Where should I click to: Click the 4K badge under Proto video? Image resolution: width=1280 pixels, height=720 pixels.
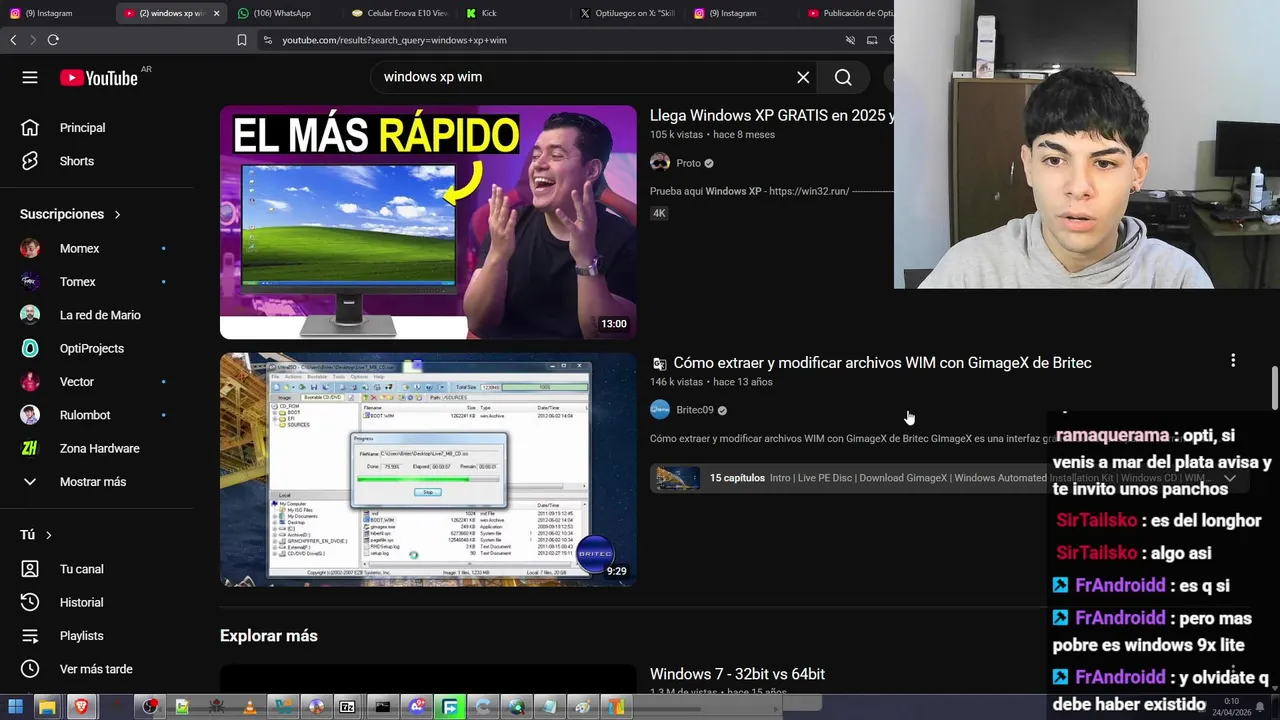(659, 213)
